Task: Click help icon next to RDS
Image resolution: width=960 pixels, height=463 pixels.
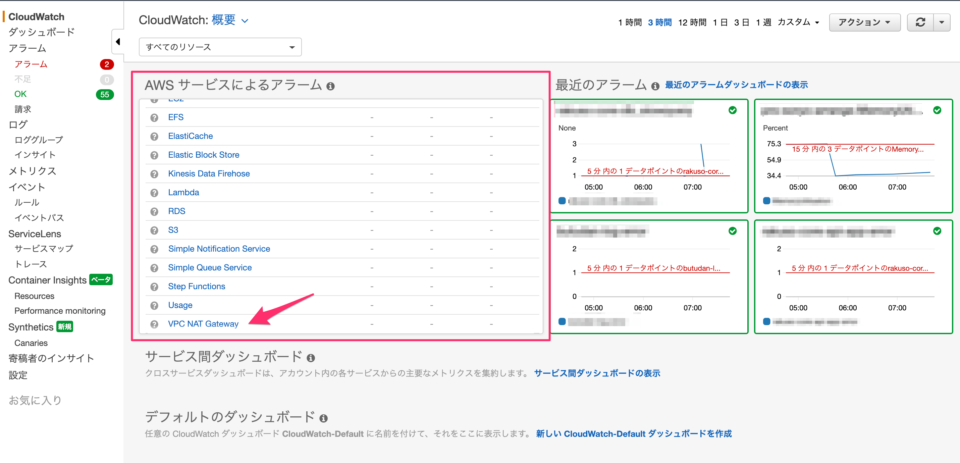Action: click(x=154, y=211)
